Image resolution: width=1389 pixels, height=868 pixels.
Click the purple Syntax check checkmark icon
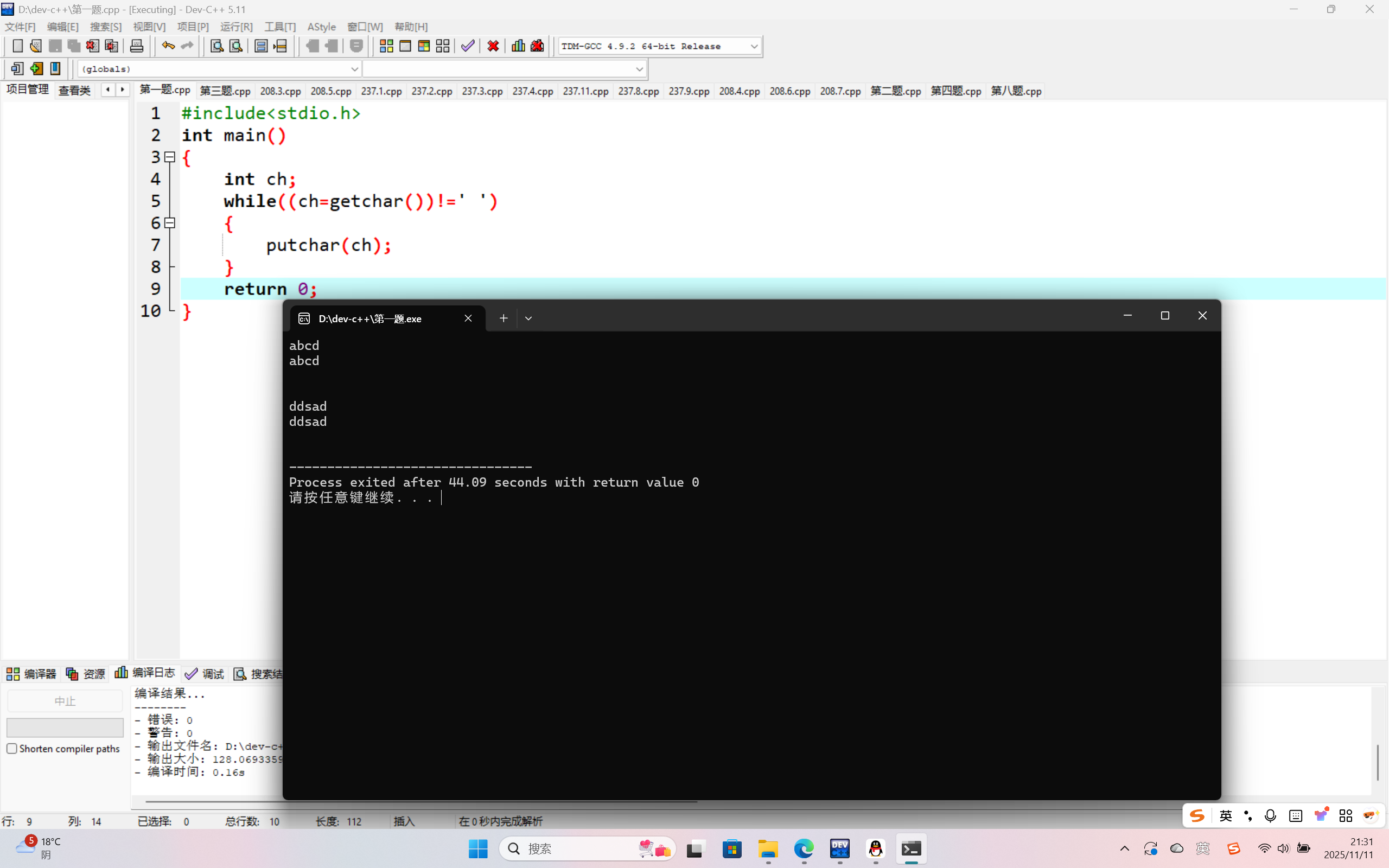tap(468, 46)
